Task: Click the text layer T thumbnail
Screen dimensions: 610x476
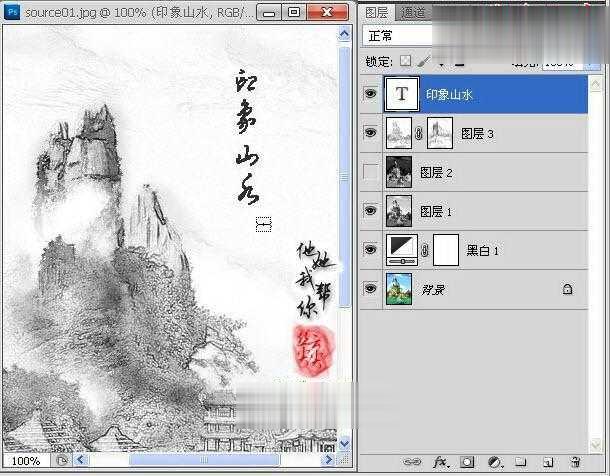Action: 402,94
